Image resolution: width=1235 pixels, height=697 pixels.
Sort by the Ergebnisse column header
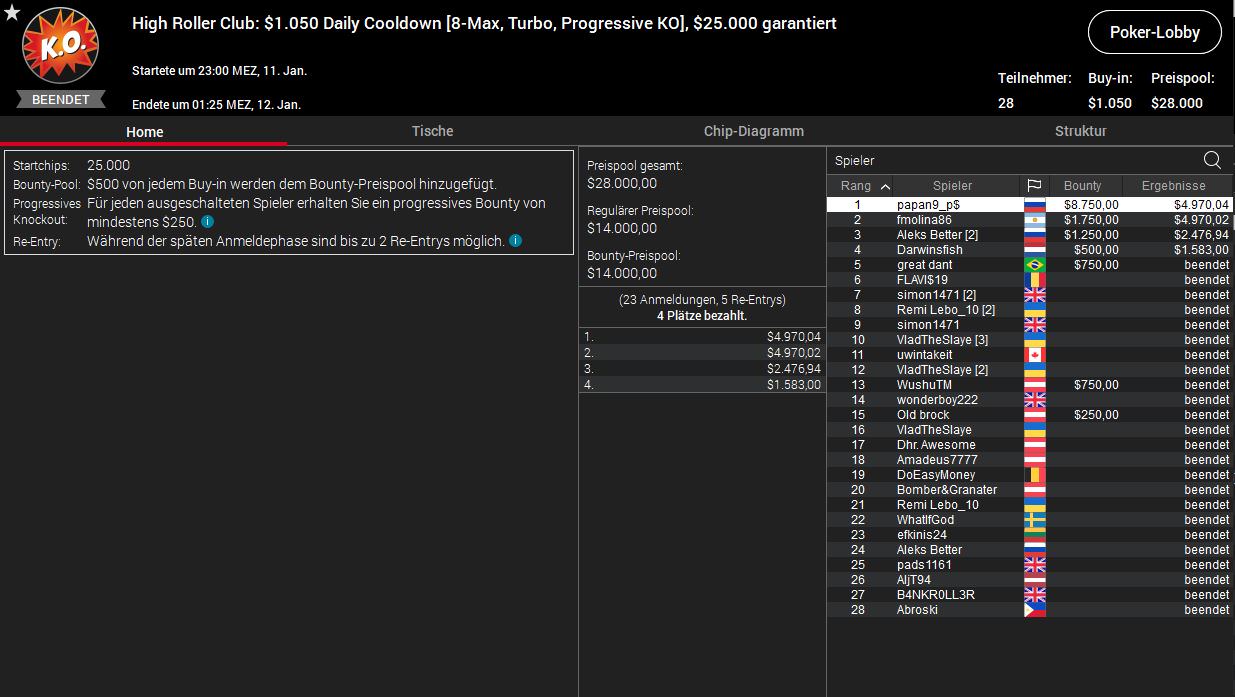pyautogui.click(x=1173, y=186)
